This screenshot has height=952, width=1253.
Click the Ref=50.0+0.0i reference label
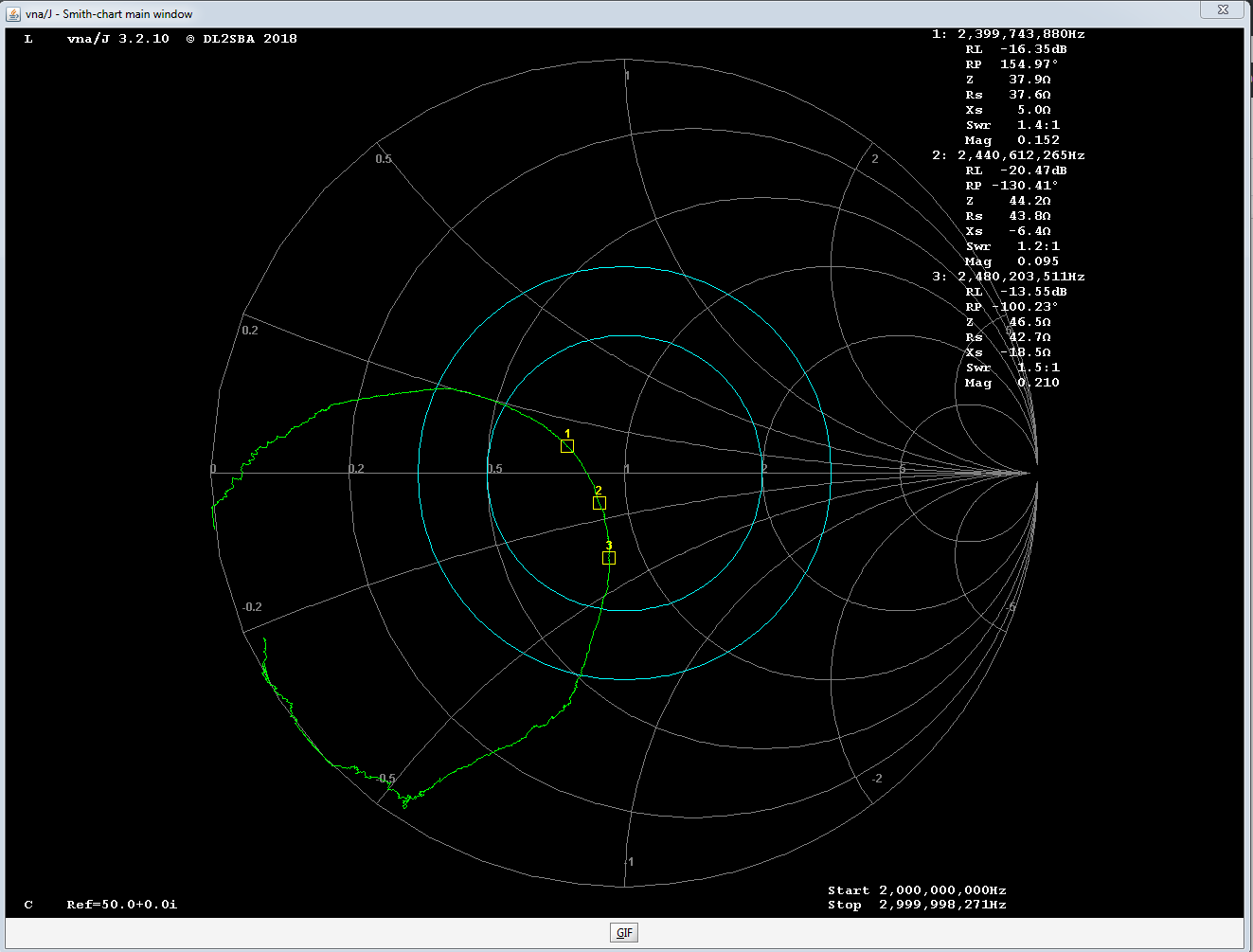point(121,905)
